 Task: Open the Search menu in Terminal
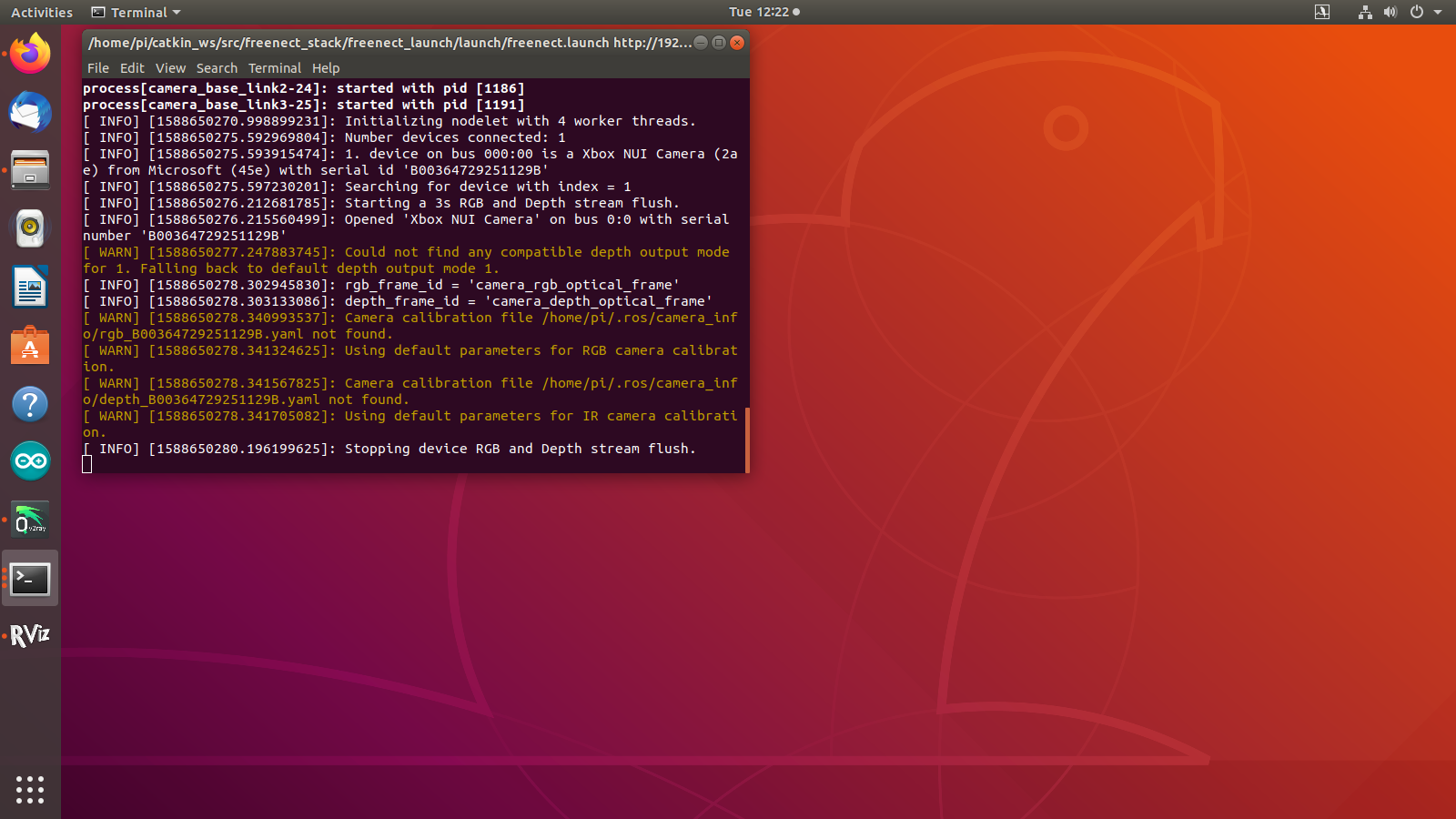(x=217, y=67)
